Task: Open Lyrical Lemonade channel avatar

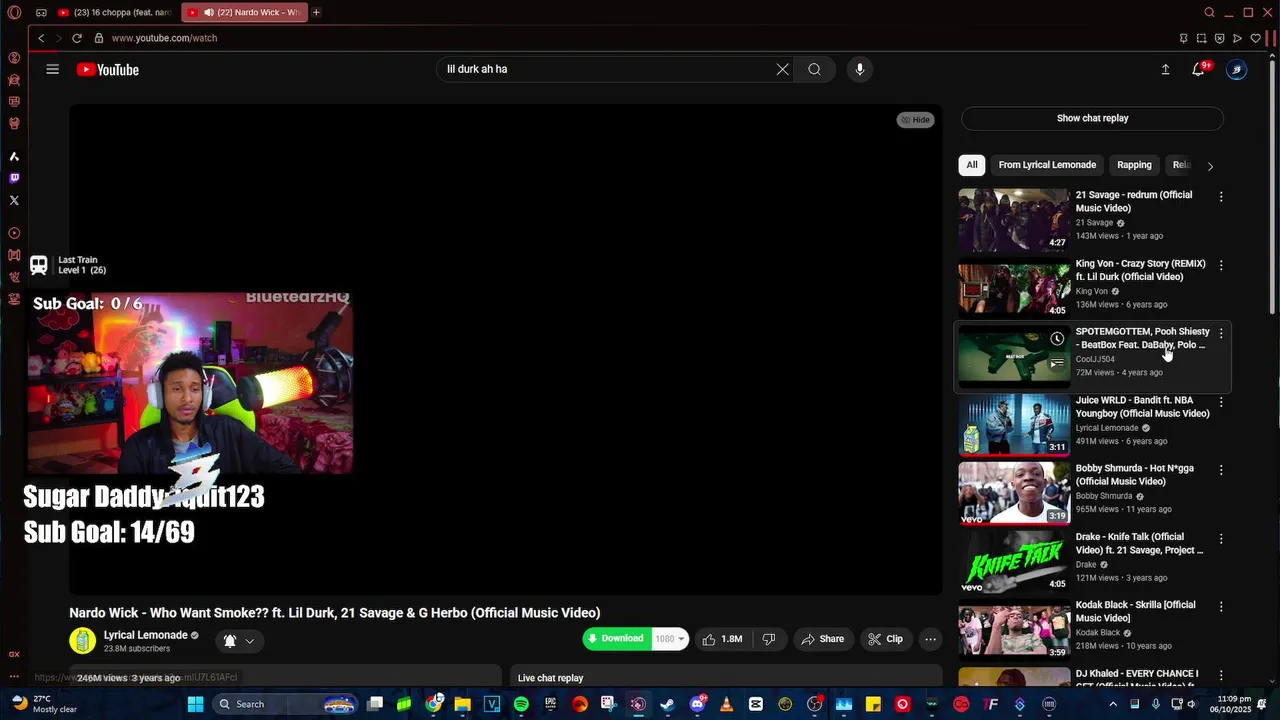Action: click(82, 641)
